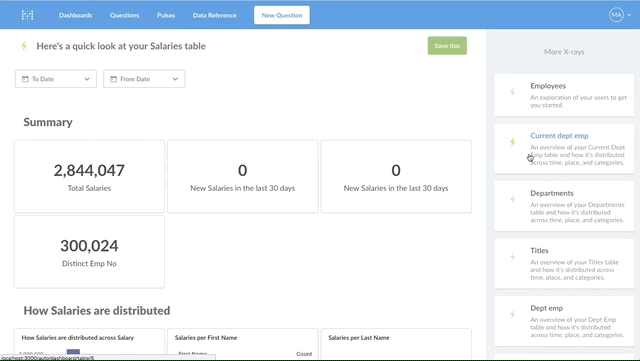Click the calendar icon in From Date filter

tap(113, 79)
